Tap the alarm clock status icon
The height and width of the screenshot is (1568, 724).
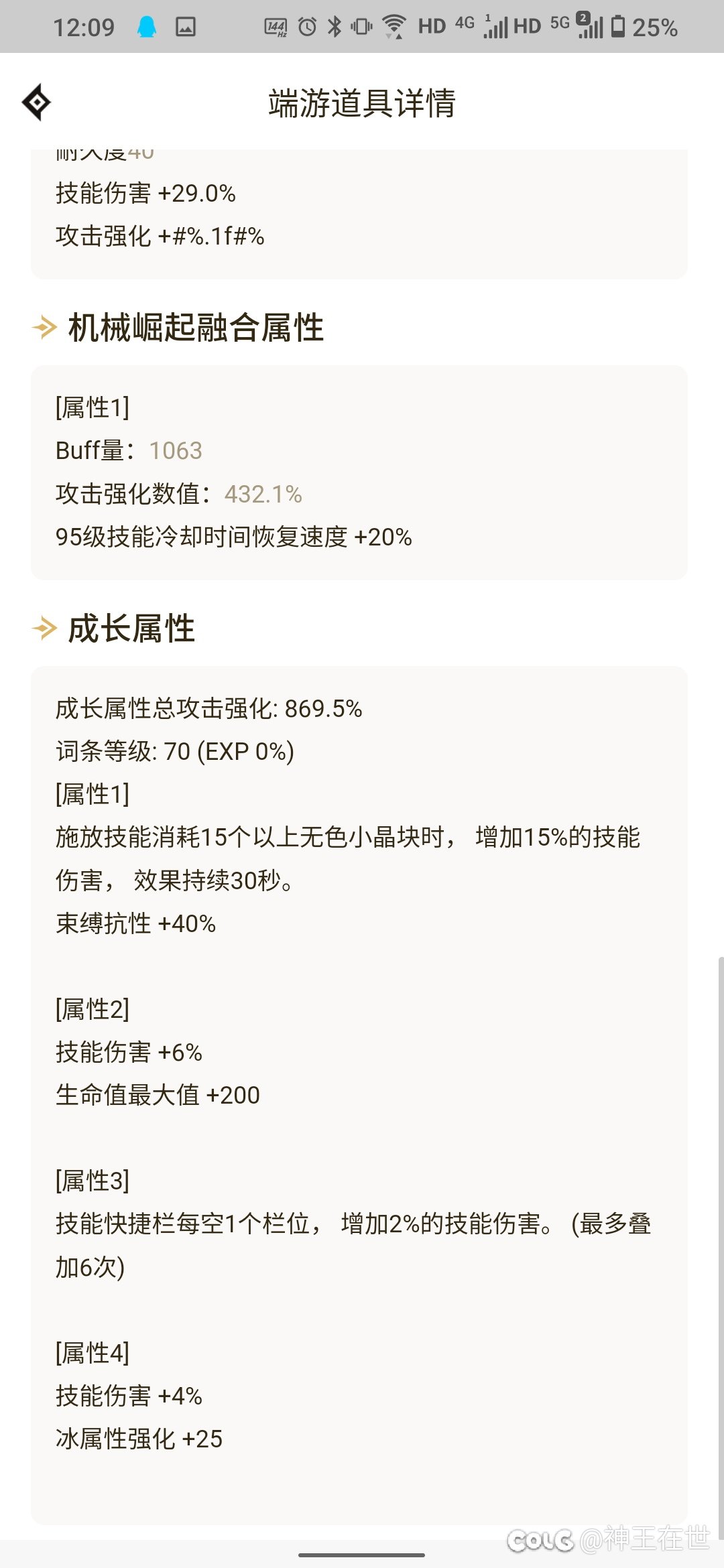click(x=307, y=27)
